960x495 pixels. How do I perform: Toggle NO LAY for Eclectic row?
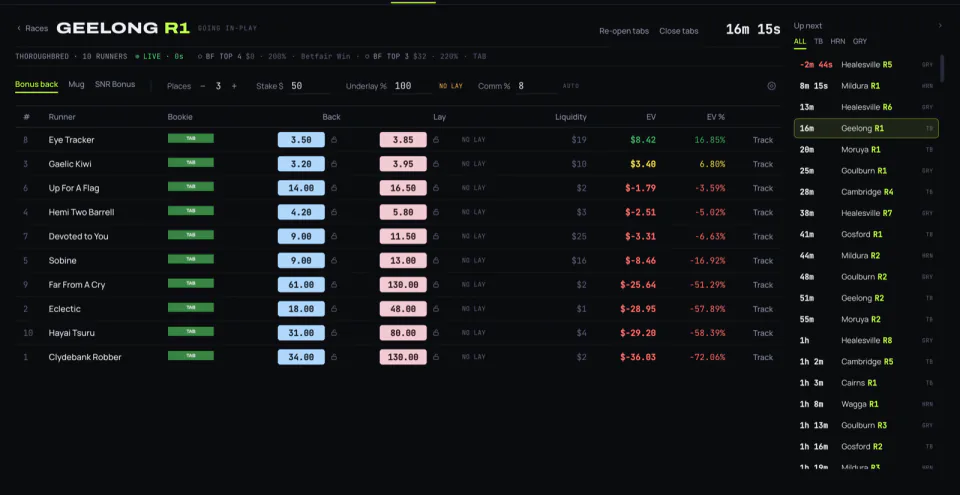[473, 309]
